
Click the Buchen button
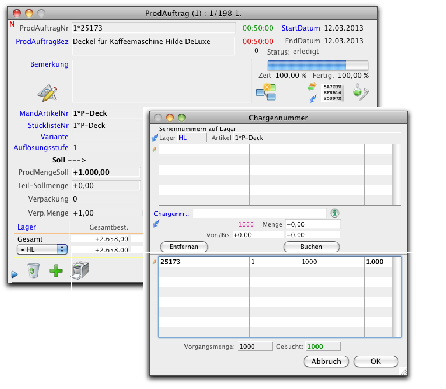(311, 247)
